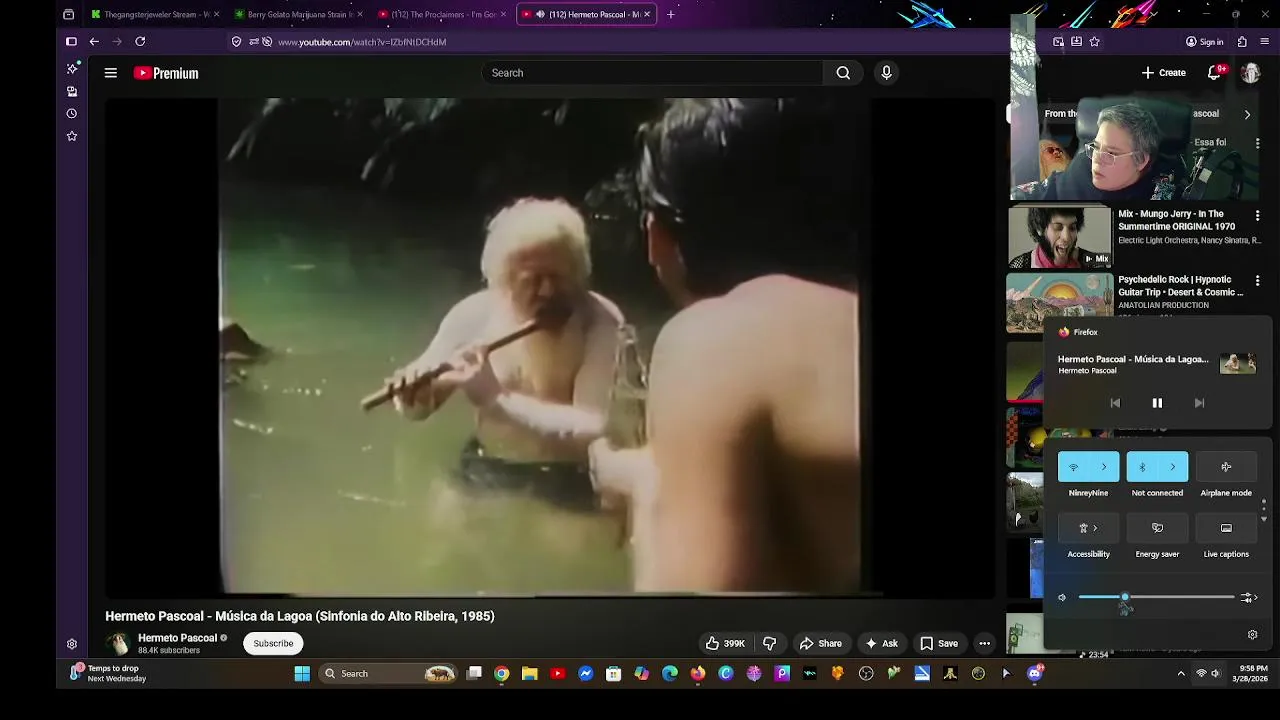The image size is (1280, 720).
Task: Open Firefox History sidebar clock icon
Action: coord(72,113)
